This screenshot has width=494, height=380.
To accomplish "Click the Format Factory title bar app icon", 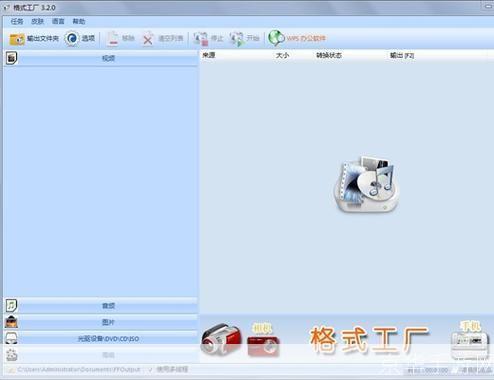I will [x=7, y=7].
